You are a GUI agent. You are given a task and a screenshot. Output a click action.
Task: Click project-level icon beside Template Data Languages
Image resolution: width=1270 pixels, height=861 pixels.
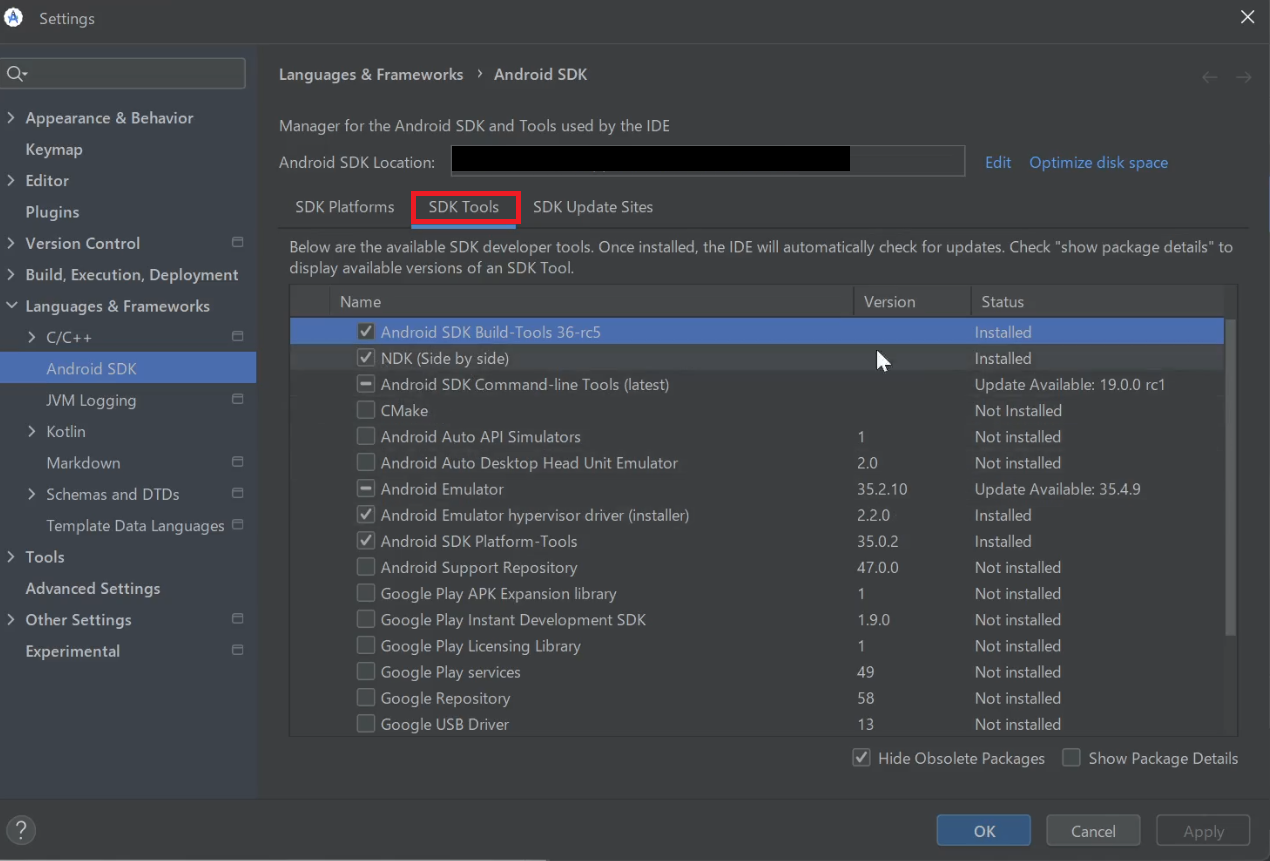tap(237, 525)
